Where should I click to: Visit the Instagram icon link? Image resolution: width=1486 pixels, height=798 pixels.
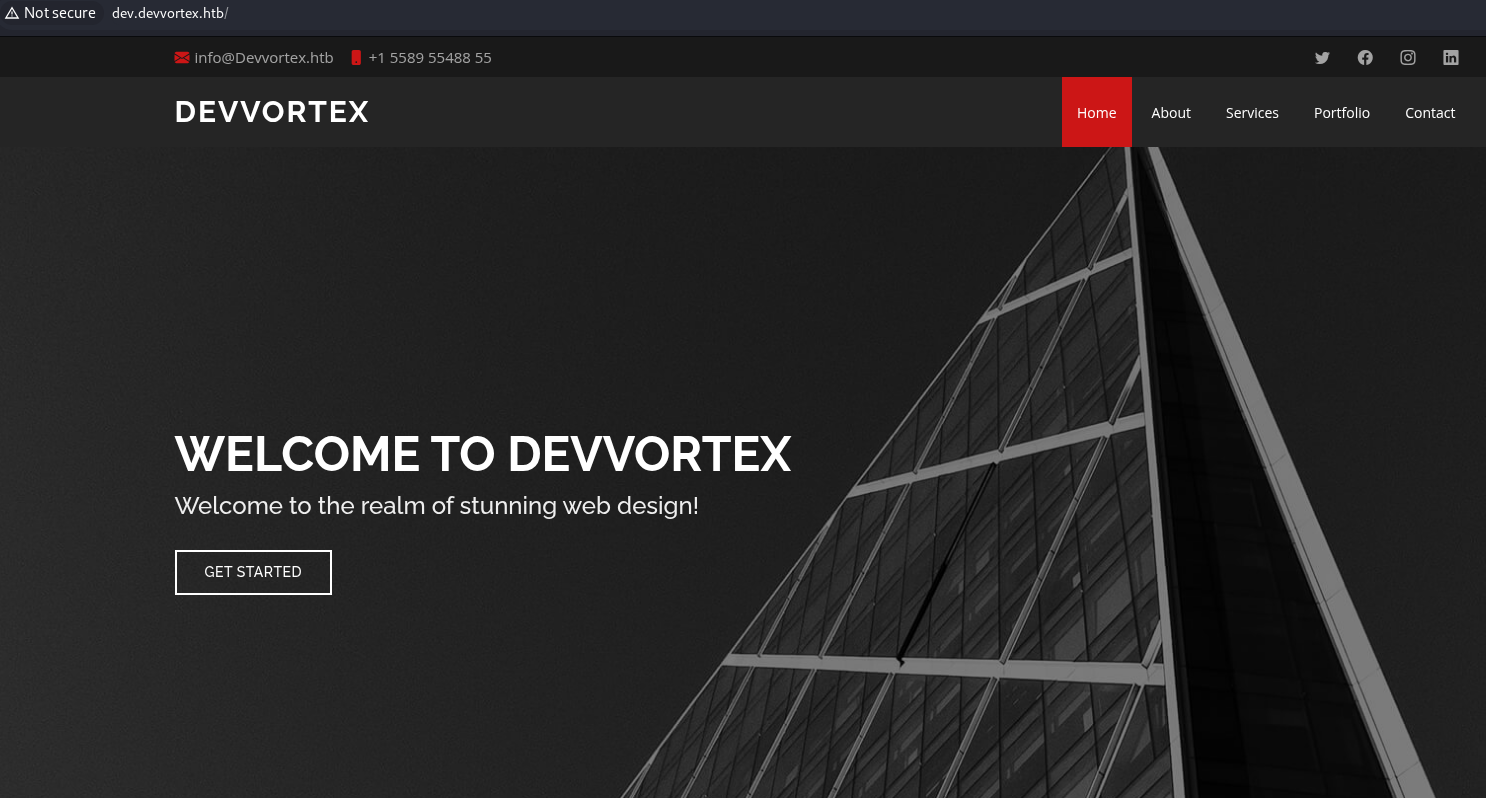1408,58
